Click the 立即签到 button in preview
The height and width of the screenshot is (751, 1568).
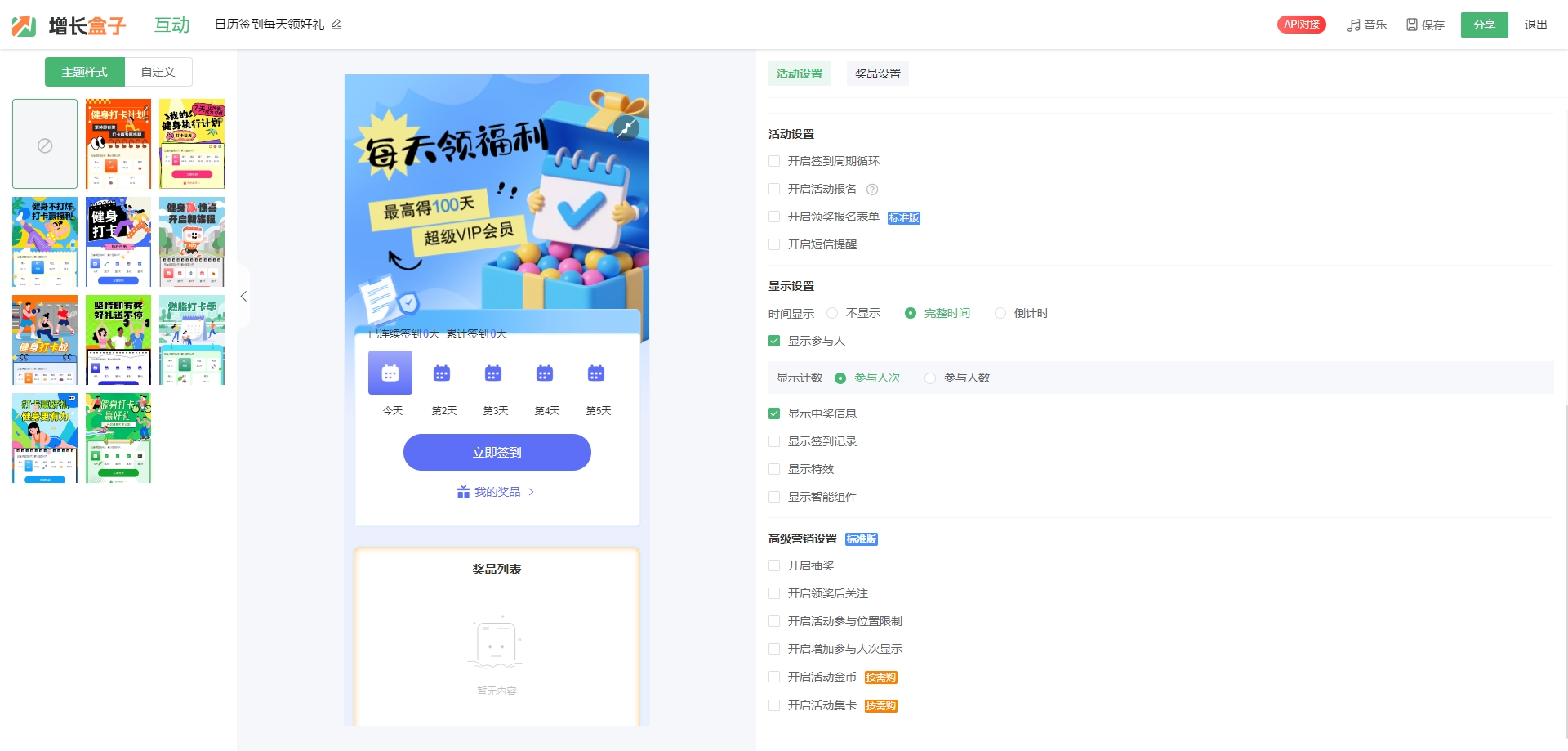click(x=497, y=452)
